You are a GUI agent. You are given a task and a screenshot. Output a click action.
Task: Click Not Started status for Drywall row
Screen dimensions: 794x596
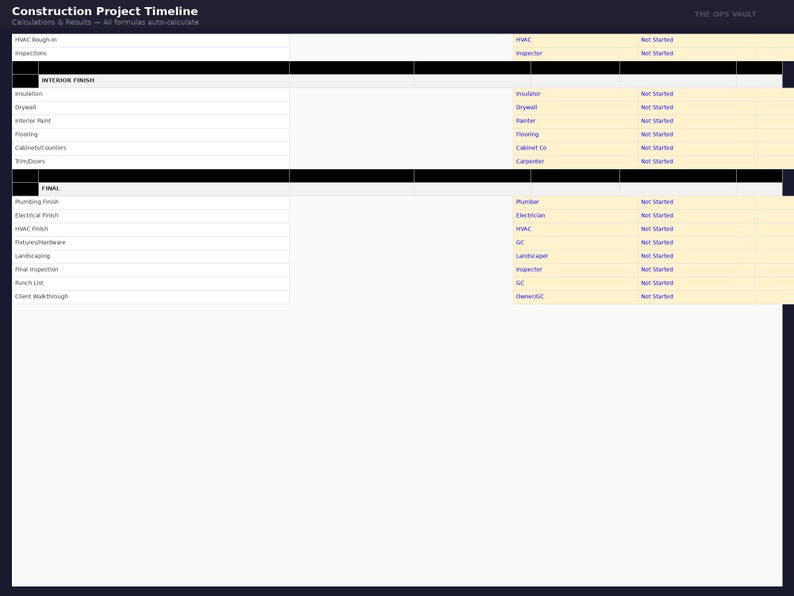pos(696,108)
